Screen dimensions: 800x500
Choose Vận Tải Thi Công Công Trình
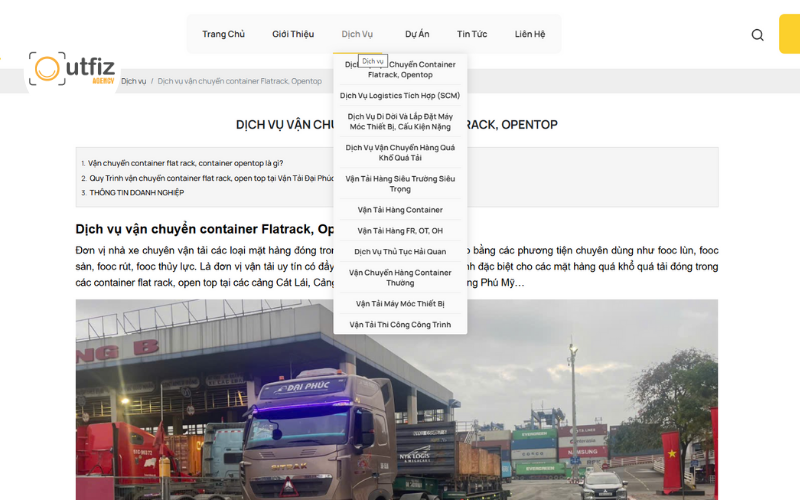click(400, 324)
